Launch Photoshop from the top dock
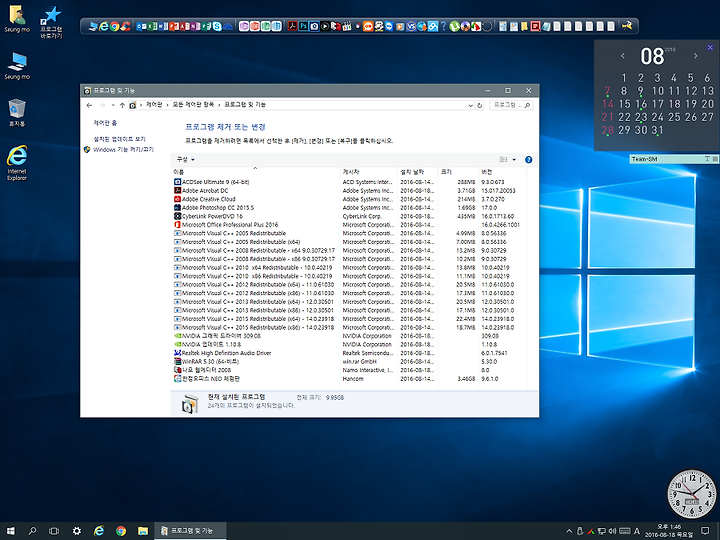 pos(303,26)
